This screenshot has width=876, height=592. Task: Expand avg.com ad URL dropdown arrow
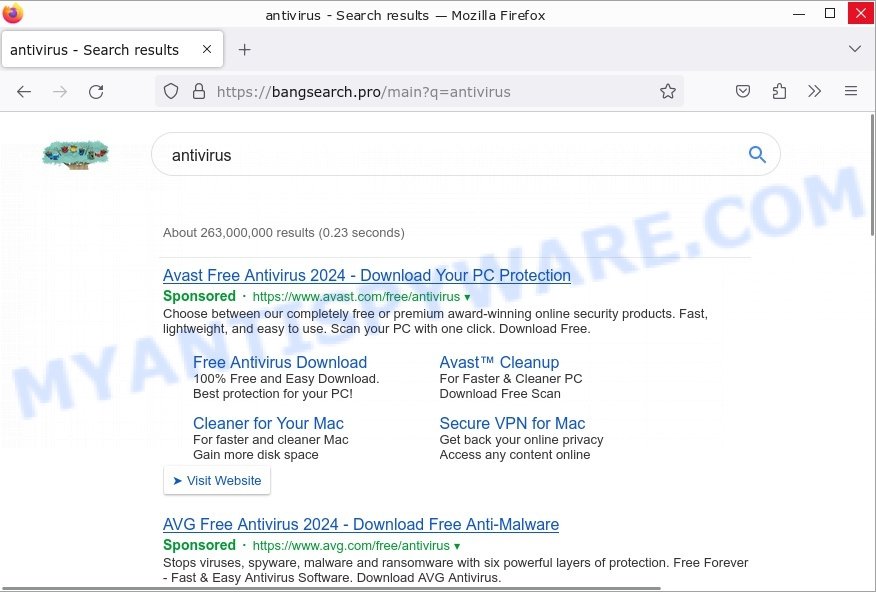pos(457,546)
